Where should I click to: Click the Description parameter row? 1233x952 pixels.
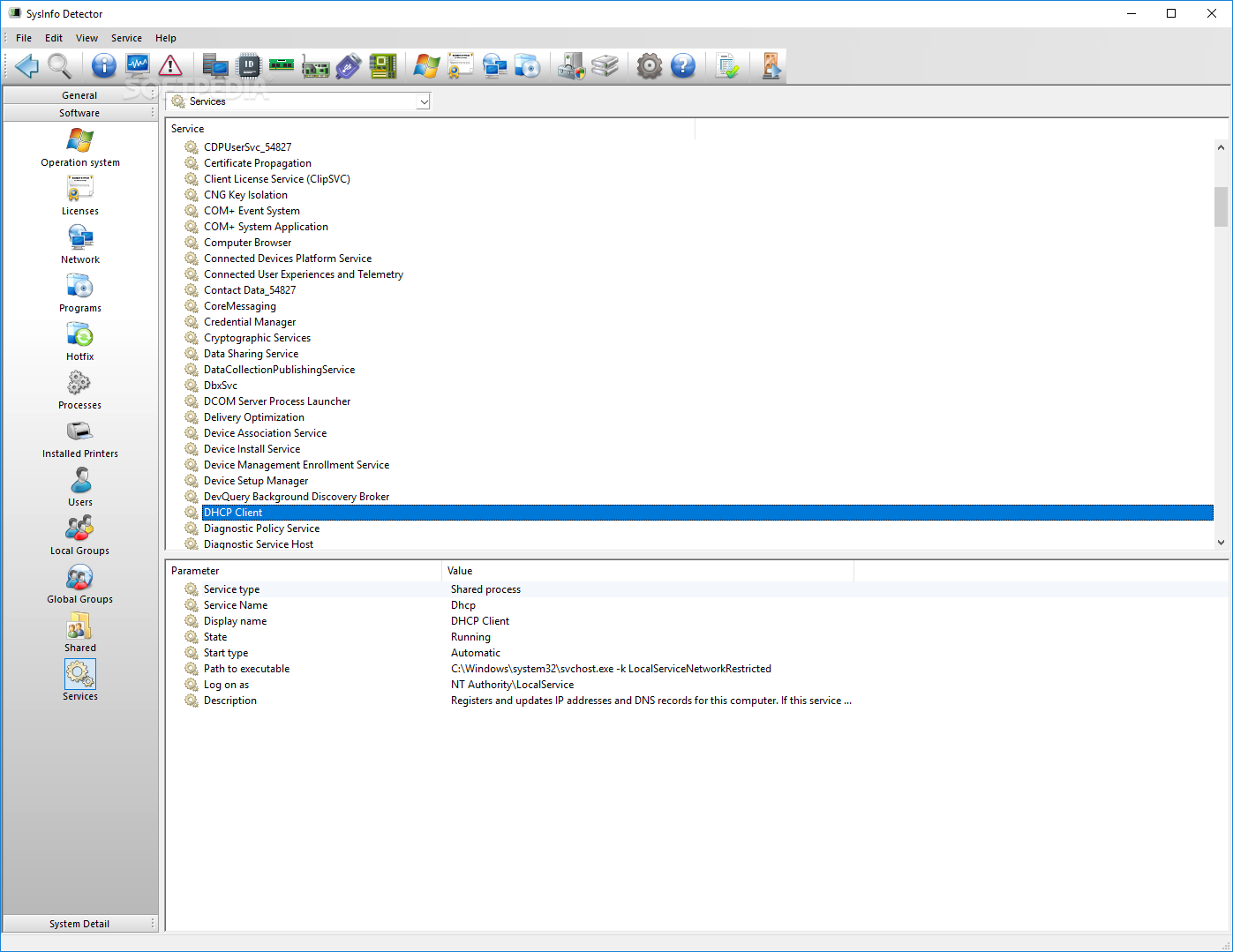pyautogui.click(x=697, y=701)
